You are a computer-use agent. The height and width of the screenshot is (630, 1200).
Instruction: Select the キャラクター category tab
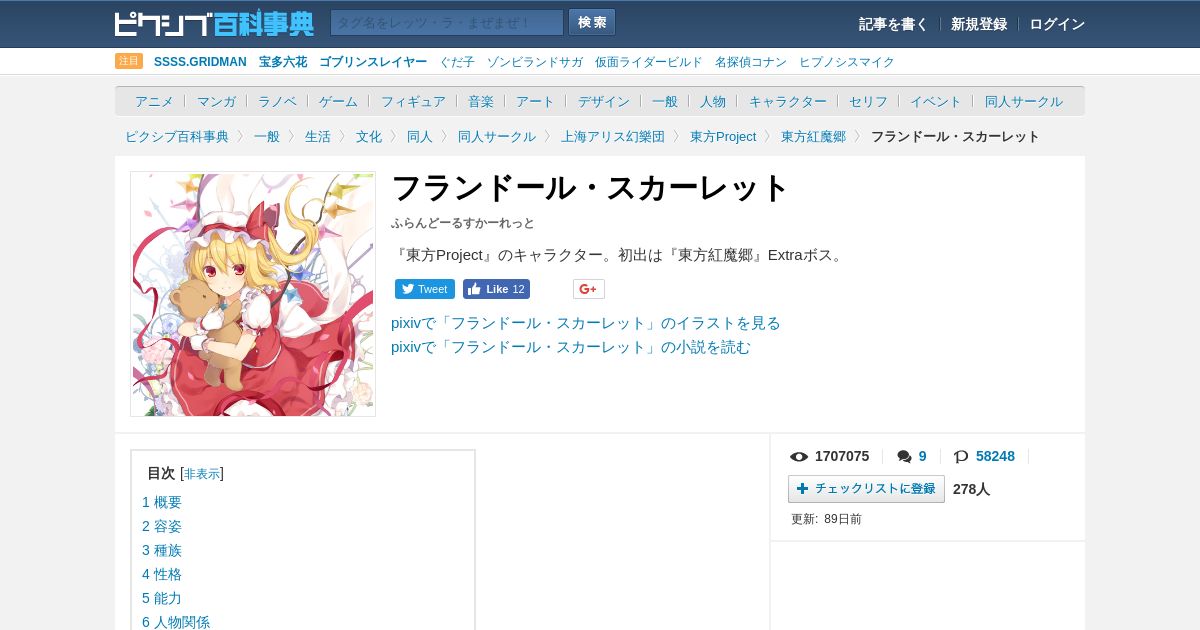[x=788, y=102]
